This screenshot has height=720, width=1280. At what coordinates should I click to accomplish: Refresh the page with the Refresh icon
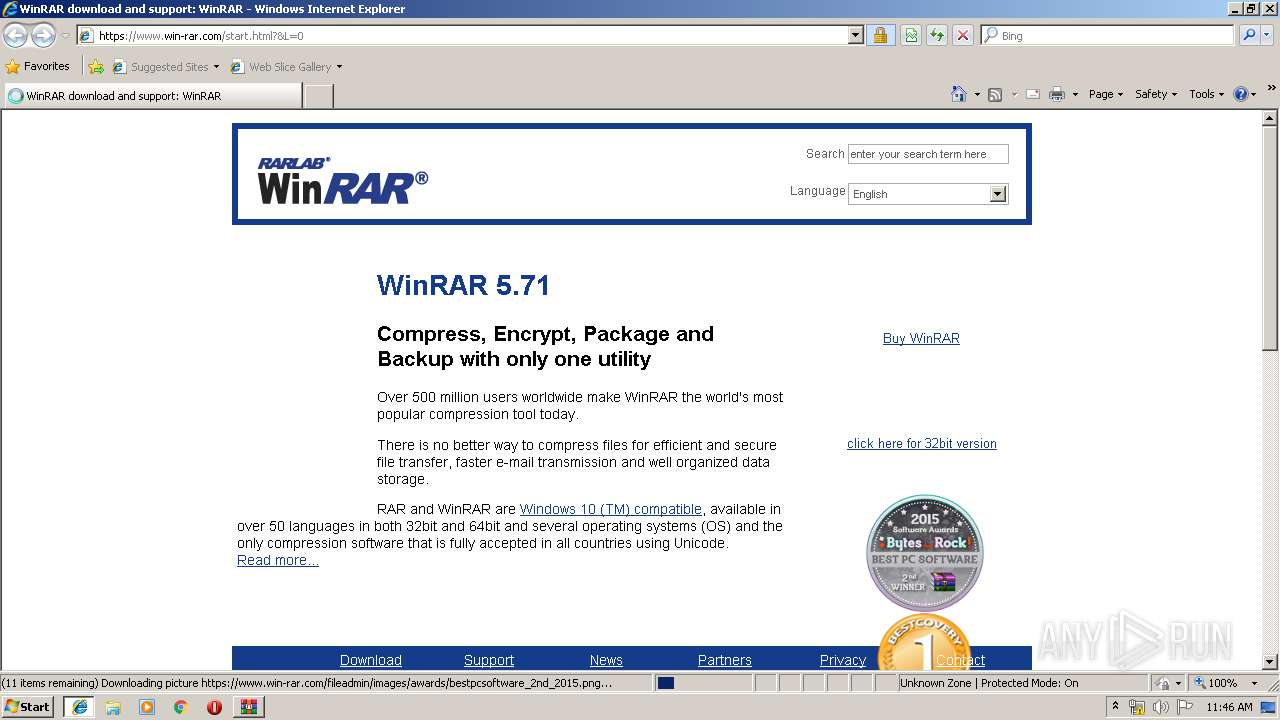[937, 35]
